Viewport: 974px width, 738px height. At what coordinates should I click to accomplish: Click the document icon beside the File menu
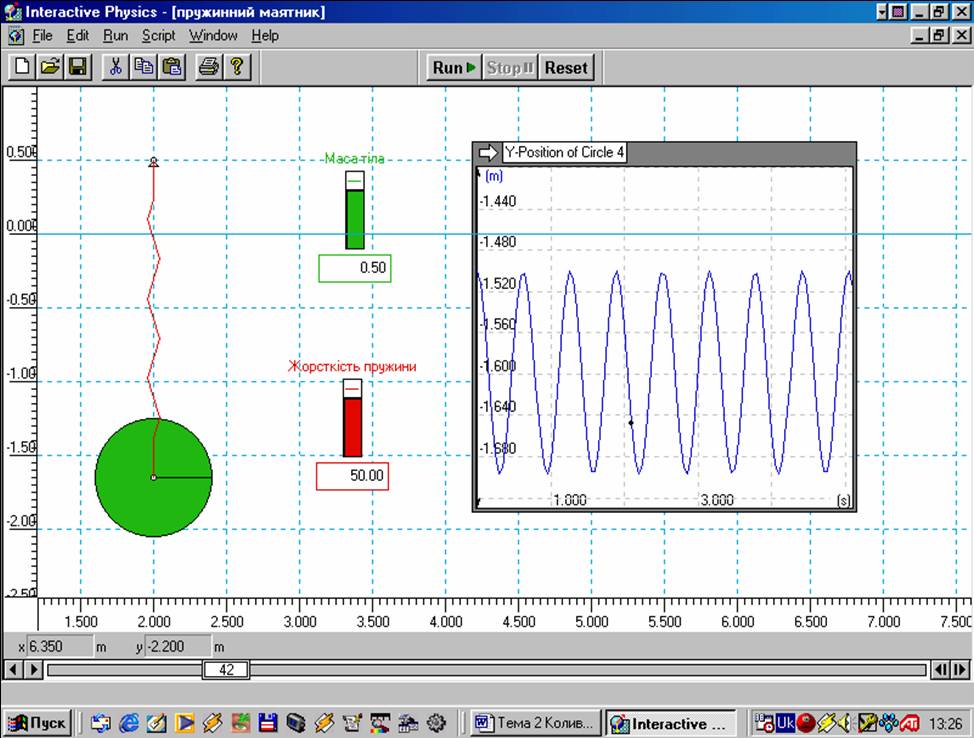coord(16,36)
